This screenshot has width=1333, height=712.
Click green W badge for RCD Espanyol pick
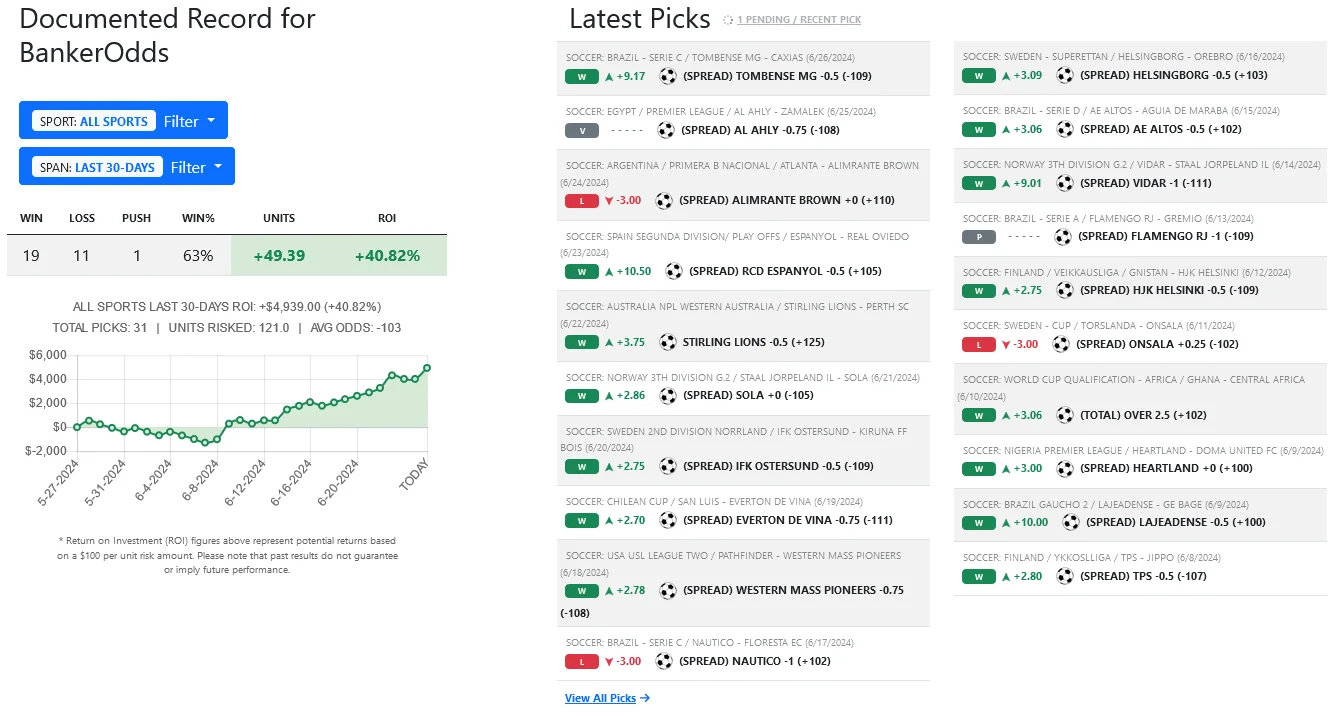click(x=581, y=272)
